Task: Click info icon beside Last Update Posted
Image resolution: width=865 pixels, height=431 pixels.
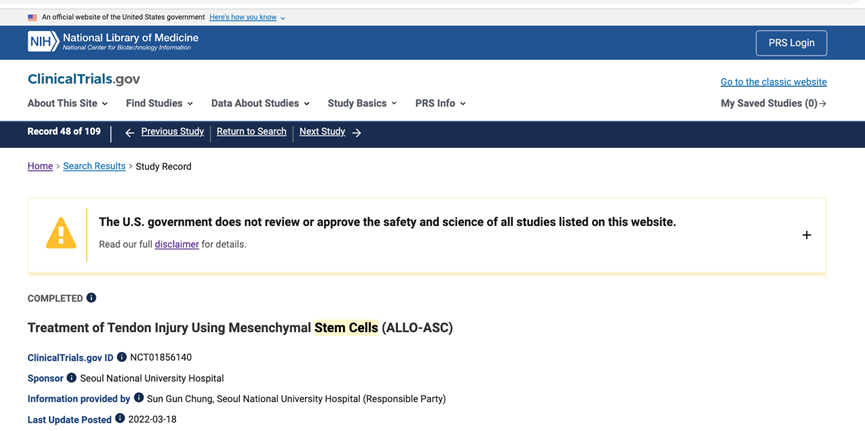Action: 120,418
